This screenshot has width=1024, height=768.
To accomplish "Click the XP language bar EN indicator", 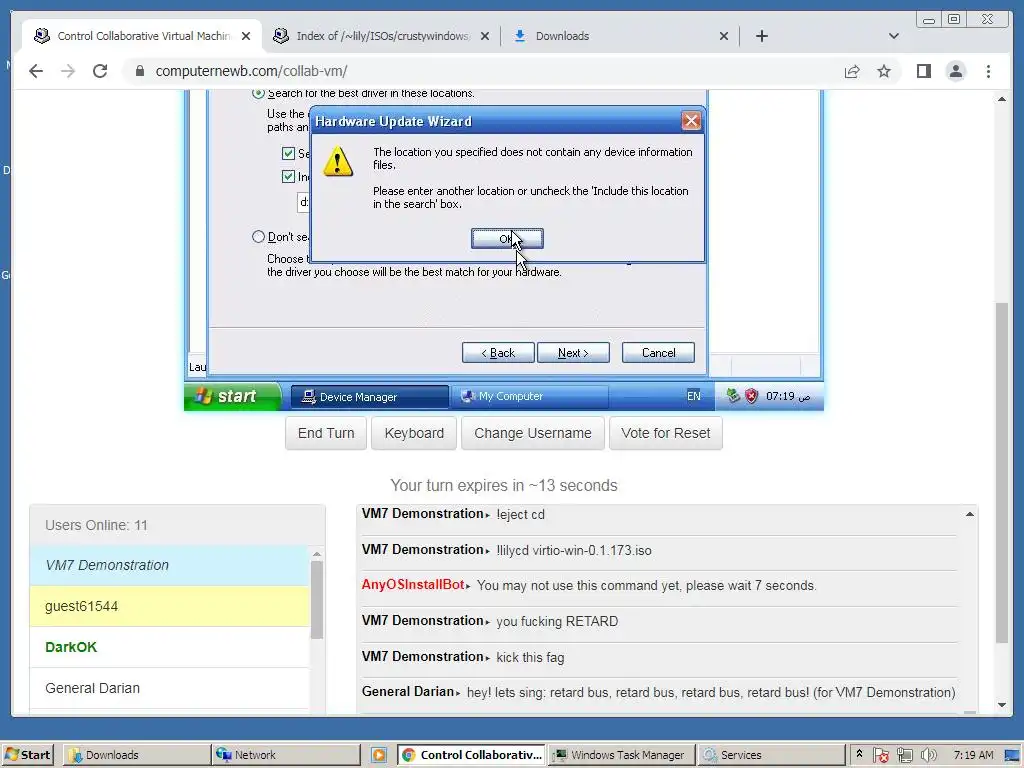I will (694, 396).
